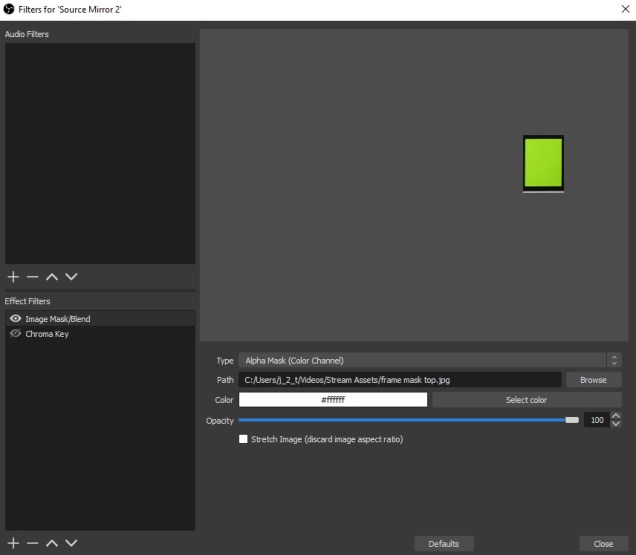636x555 pixels.
Task: Click the Path text field
Action: pyautogui.click(x=399, y=380)
